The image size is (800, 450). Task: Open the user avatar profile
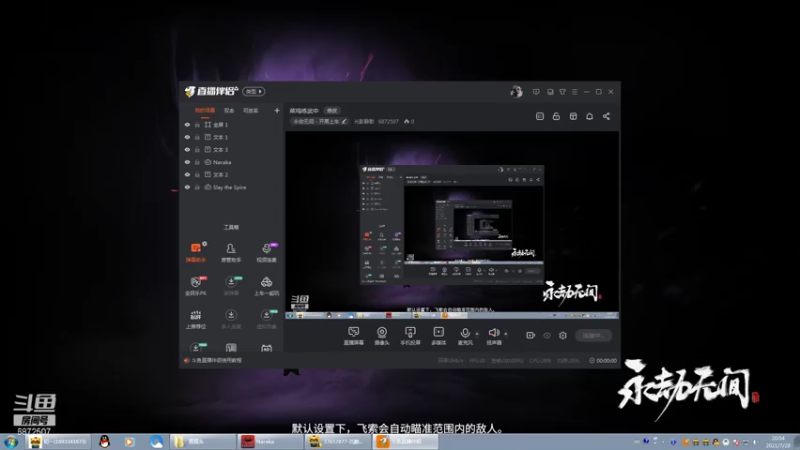click(516, 92)
